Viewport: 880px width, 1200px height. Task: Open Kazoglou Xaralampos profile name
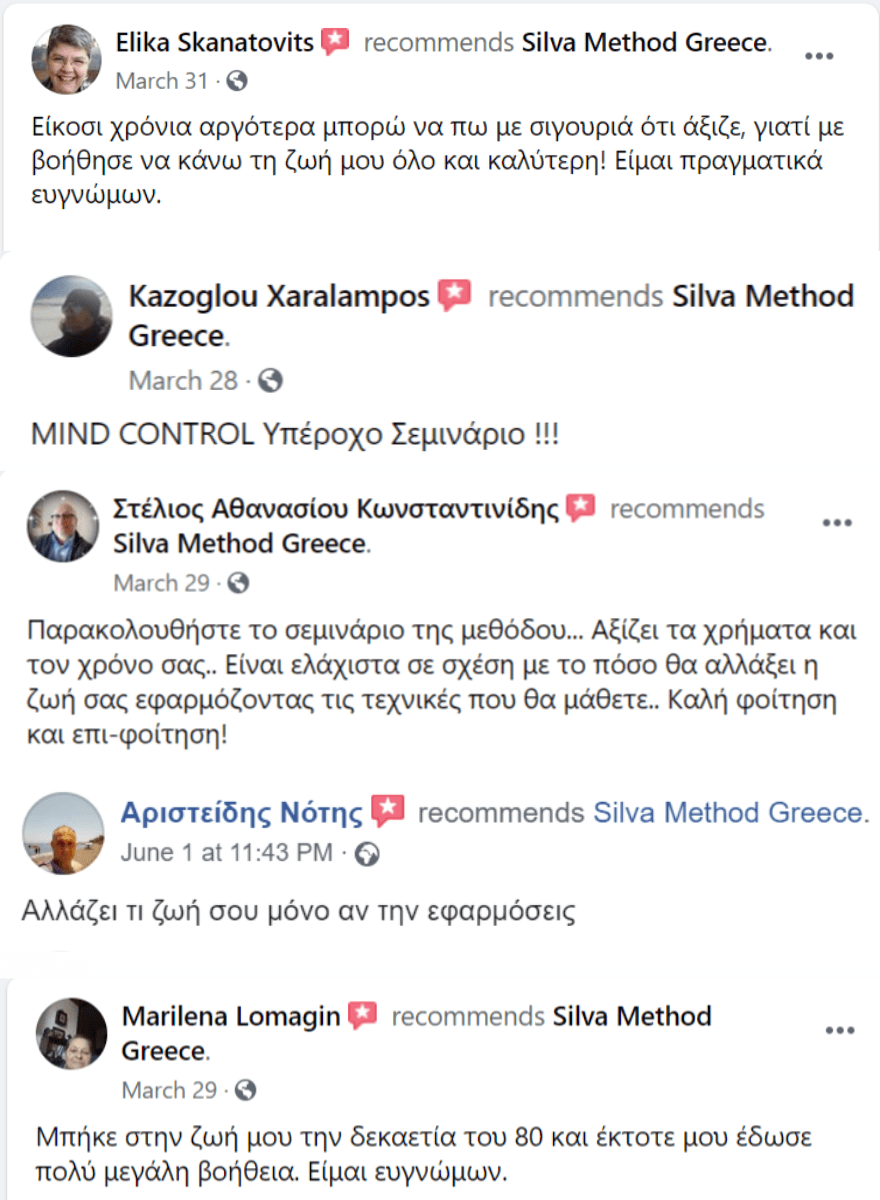(x=280, y=296)
